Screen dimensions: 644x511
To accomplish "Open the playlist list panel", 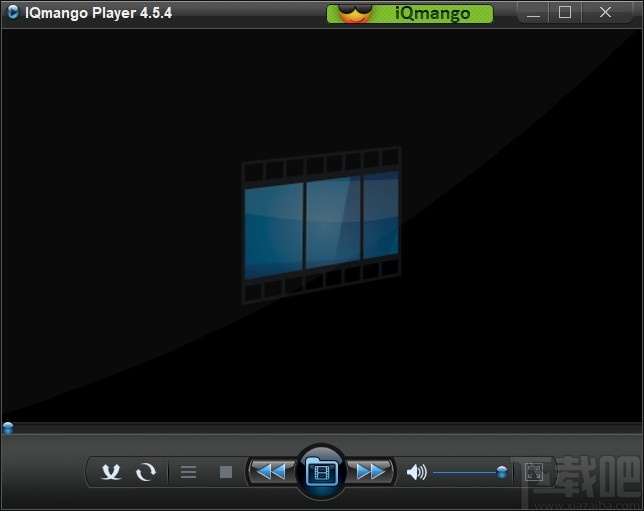I will tap(188, 472).
